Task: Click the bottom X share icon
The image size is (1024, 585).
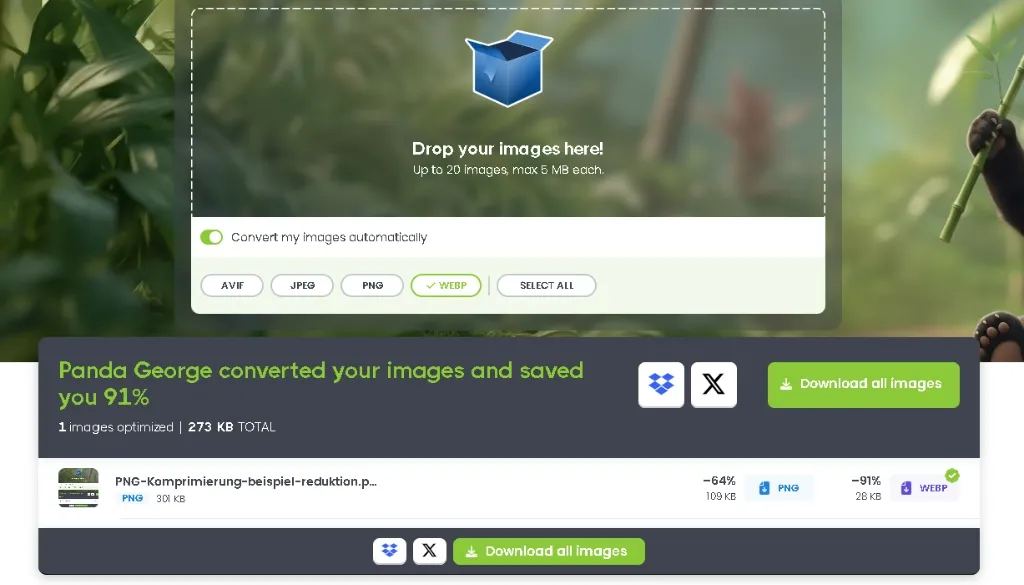Action: (429, 550)
